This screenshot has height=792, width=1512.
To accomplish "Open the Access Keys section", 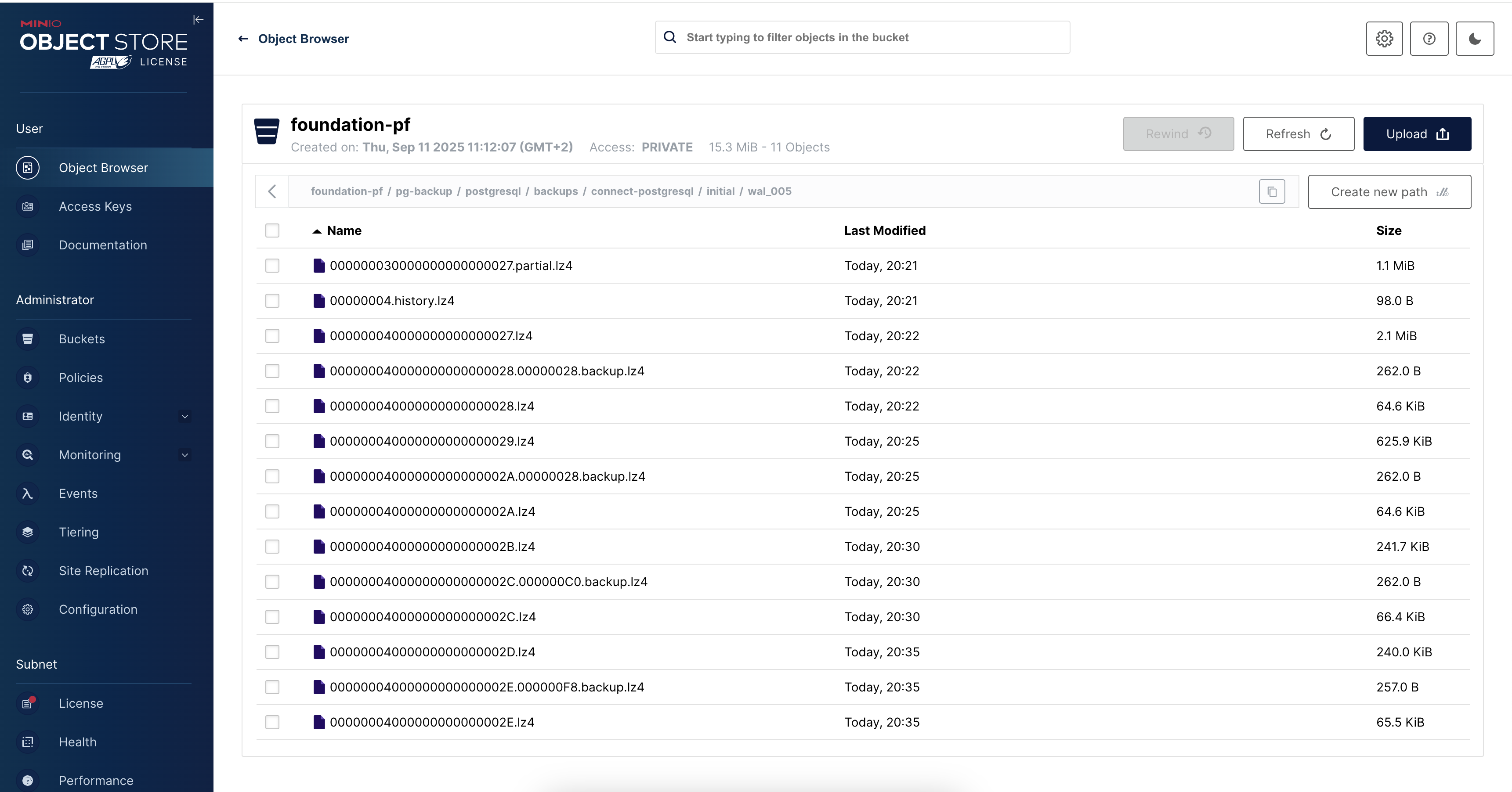I will pos(95,206).
